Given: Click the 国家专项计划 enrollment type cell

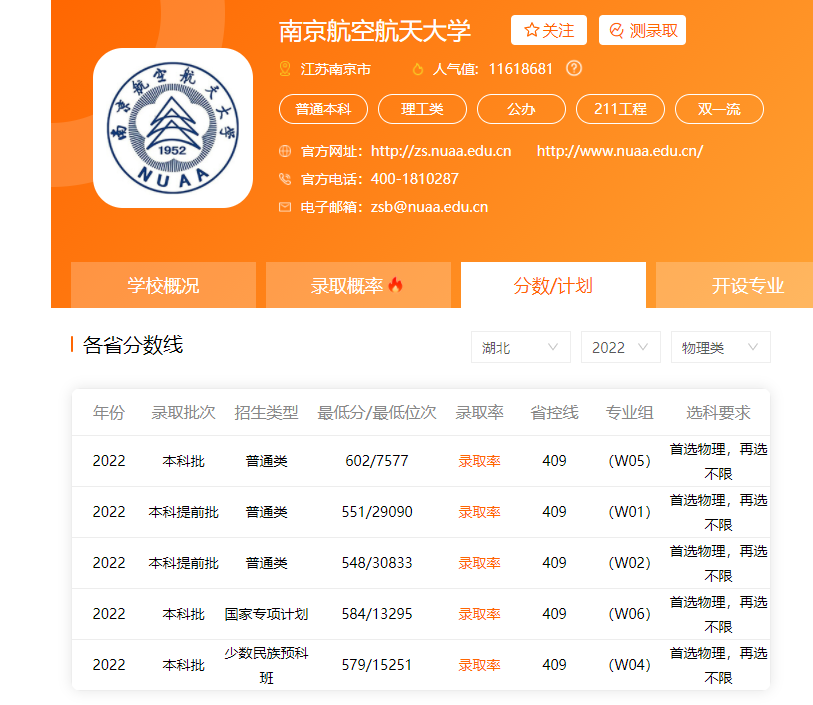Looking at the screenshot, I should [267, 614].
